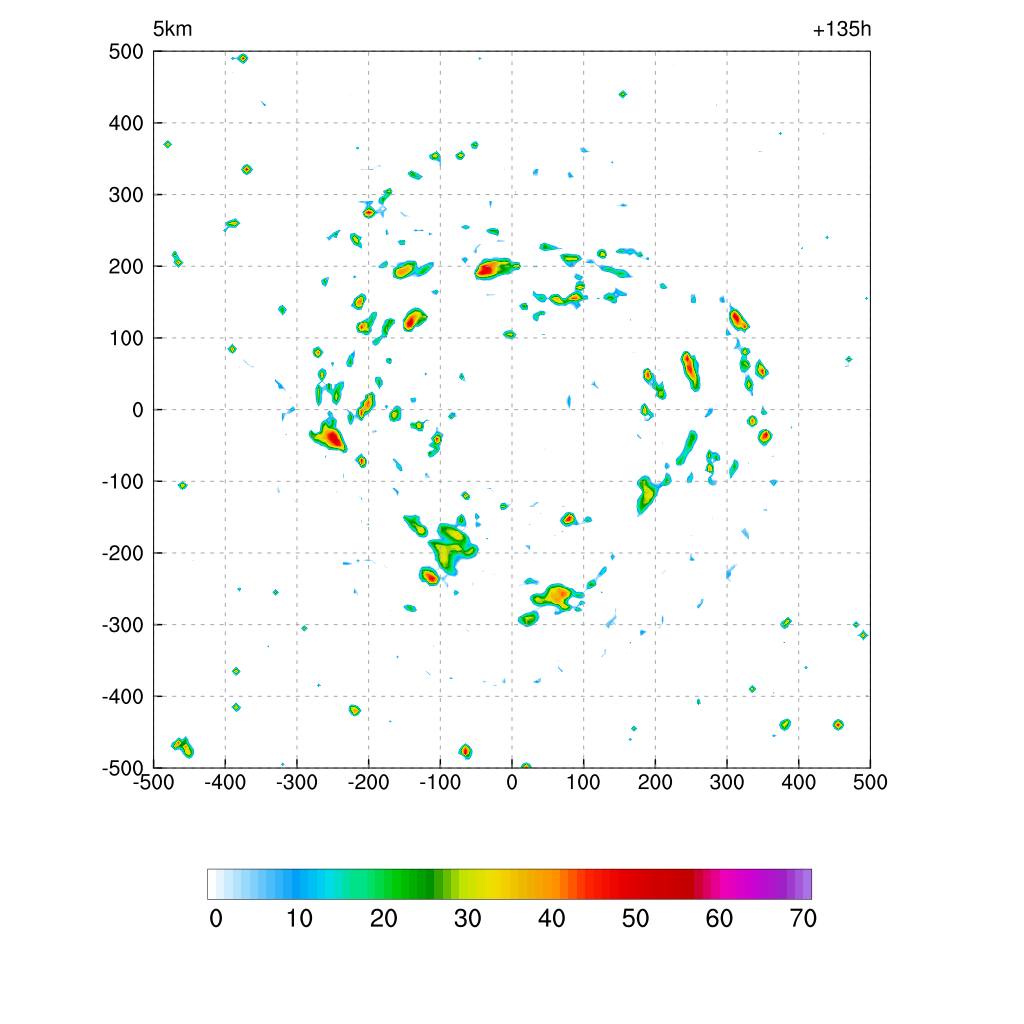
Task: Click color scale label "0"
Action: pyautogui.click(x=216, y=919)
